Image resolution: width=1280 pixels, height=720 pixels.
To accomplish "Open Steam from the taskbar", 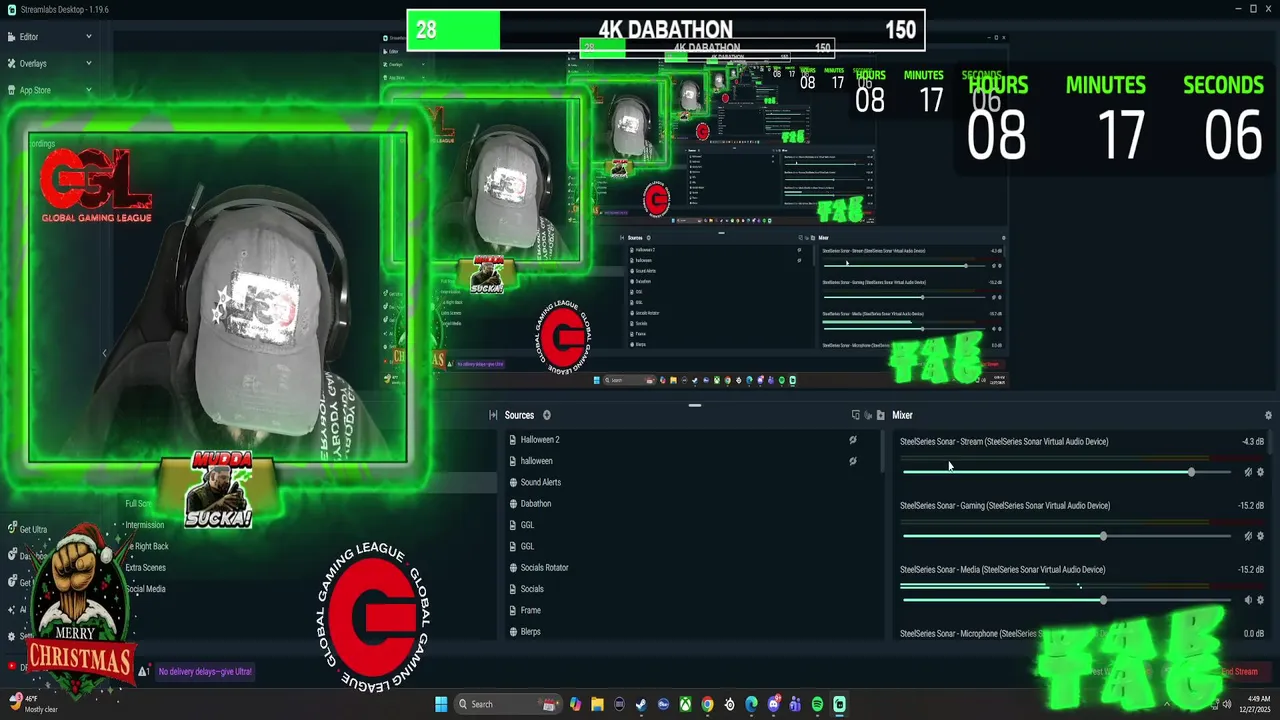I will 641,704.
